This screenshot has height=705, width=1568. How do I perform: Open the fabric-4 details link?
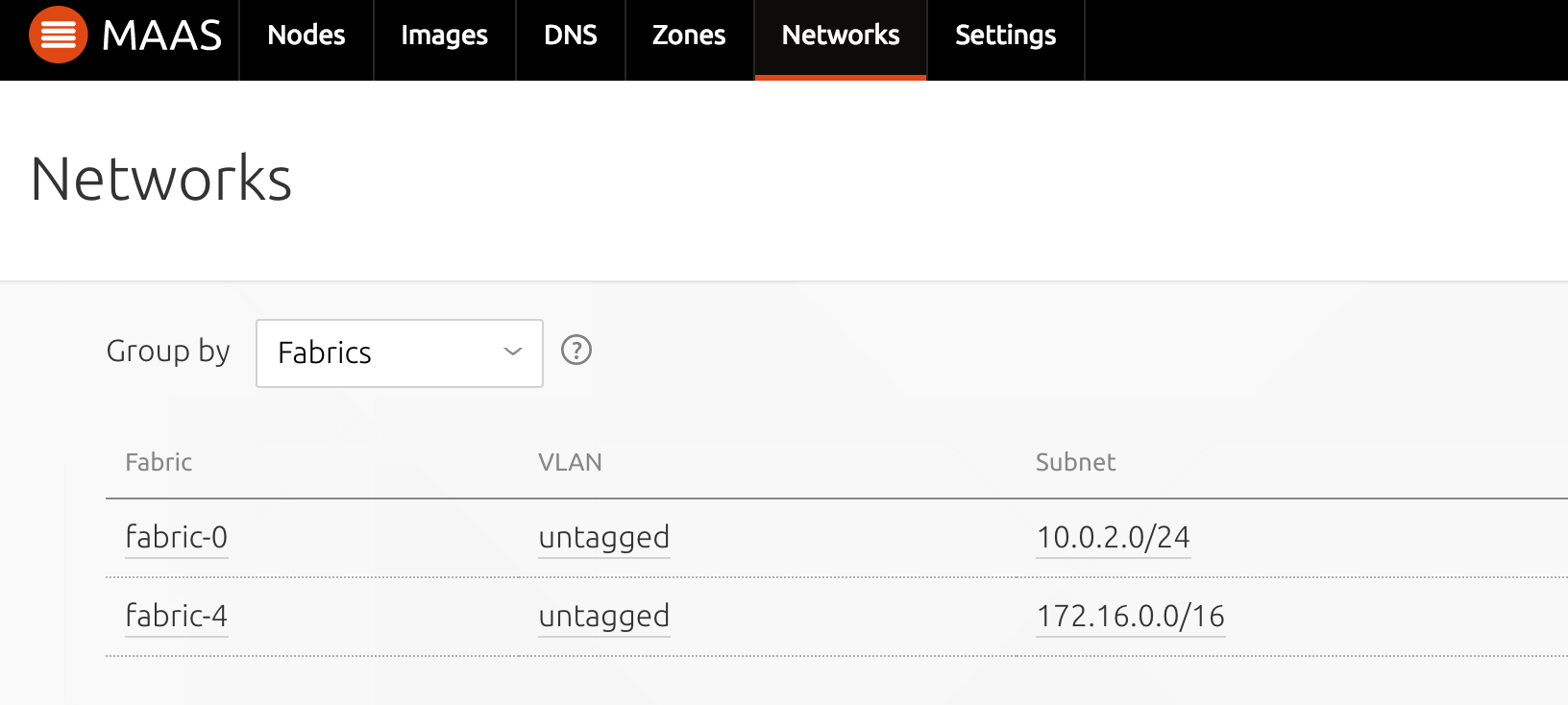pos(177,616)
